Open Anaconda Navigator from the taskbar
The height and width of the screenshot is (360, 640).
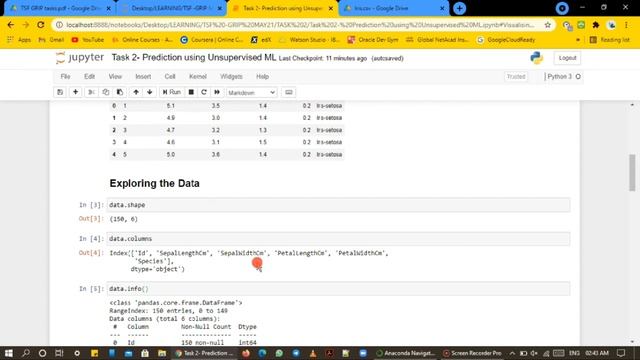tap(406, 353)
